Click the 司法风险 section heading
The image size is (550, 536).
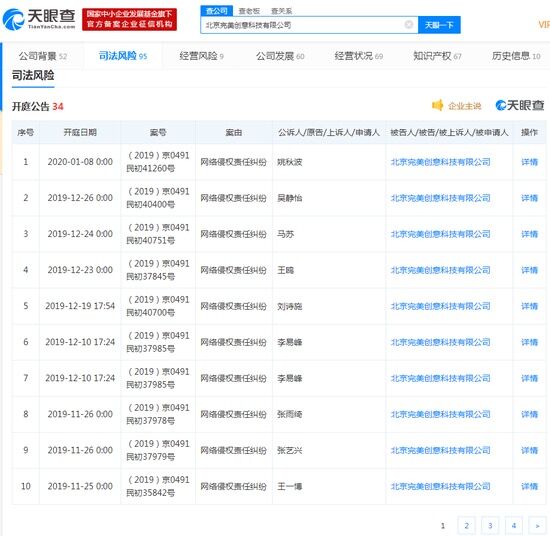(x=33, y=75)
